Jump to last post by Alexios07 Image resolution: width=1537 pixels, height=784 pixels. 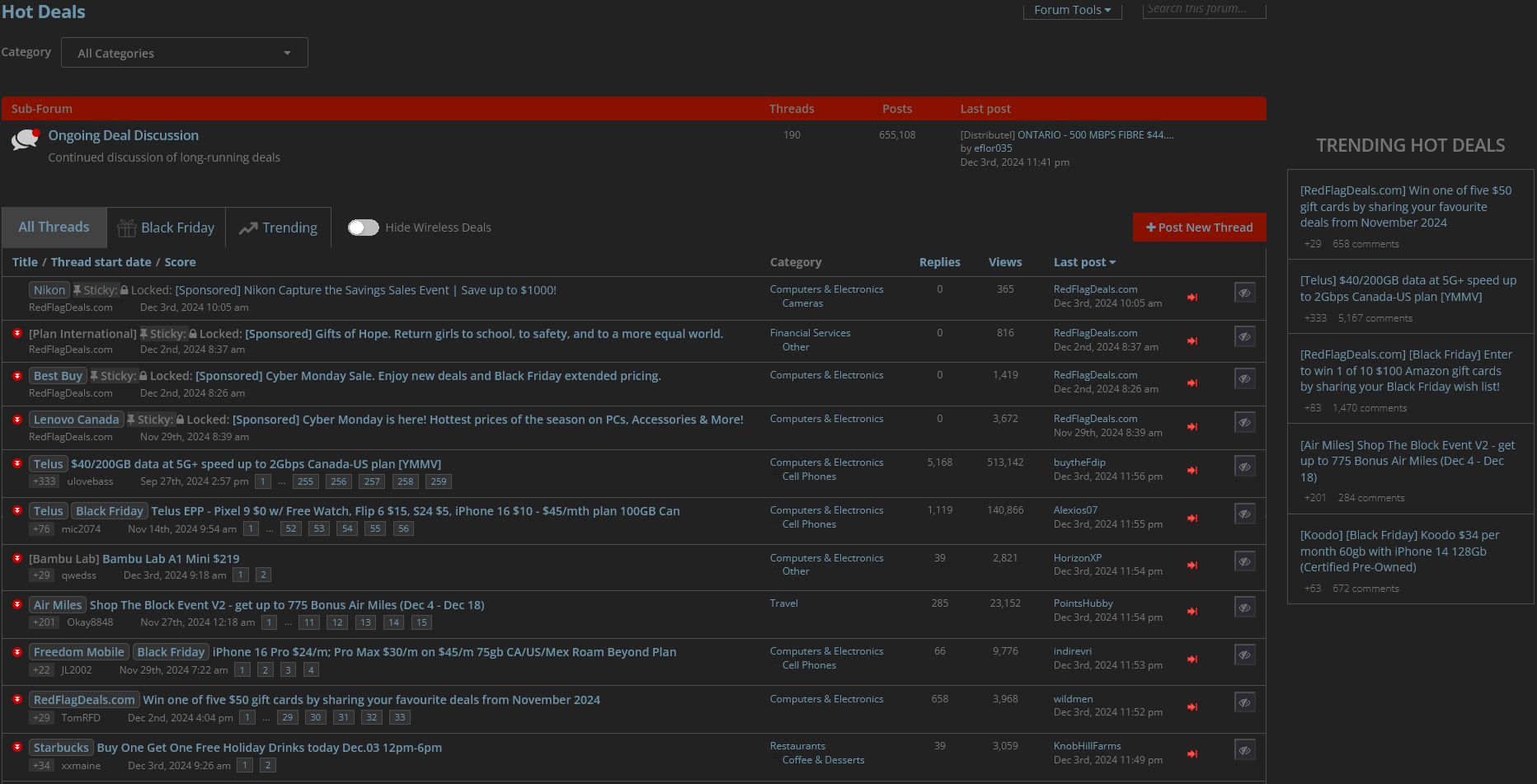pos(1192,519)
